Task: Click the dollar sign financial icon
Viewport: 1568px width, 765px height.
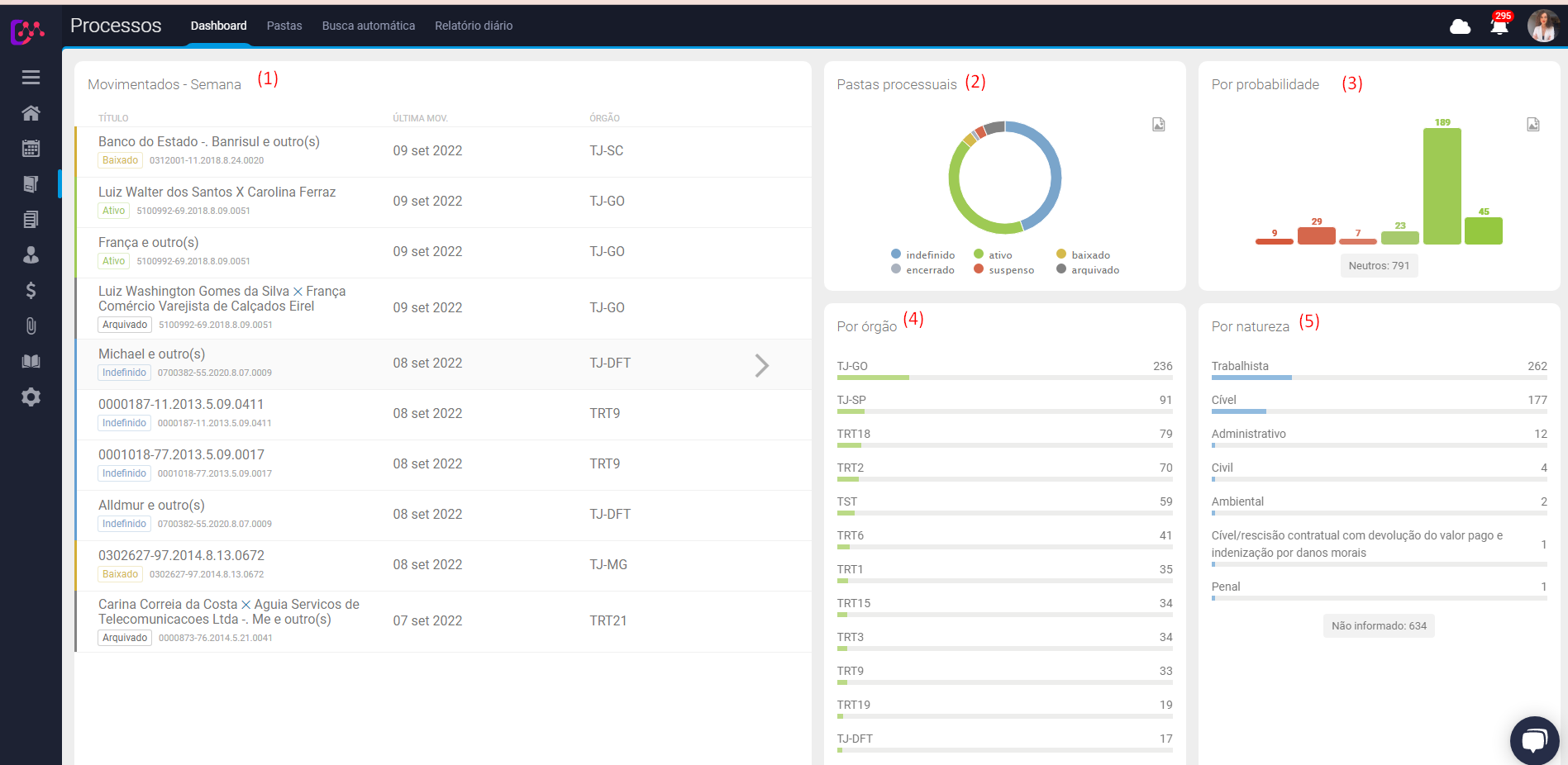Action: click(x=31, y=291)
